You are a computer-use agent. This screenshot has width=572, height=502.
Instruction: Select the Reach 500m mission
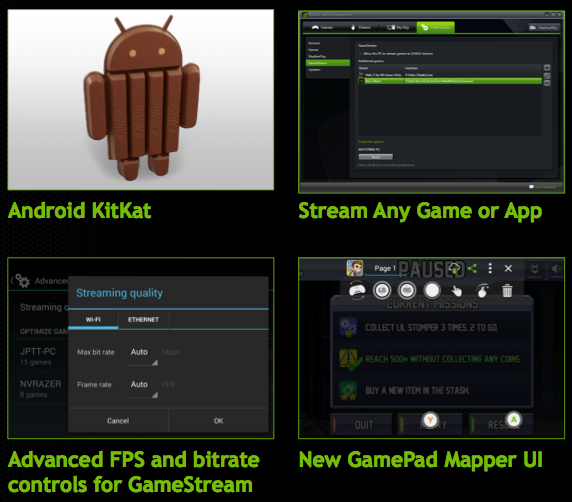point(432,359)
